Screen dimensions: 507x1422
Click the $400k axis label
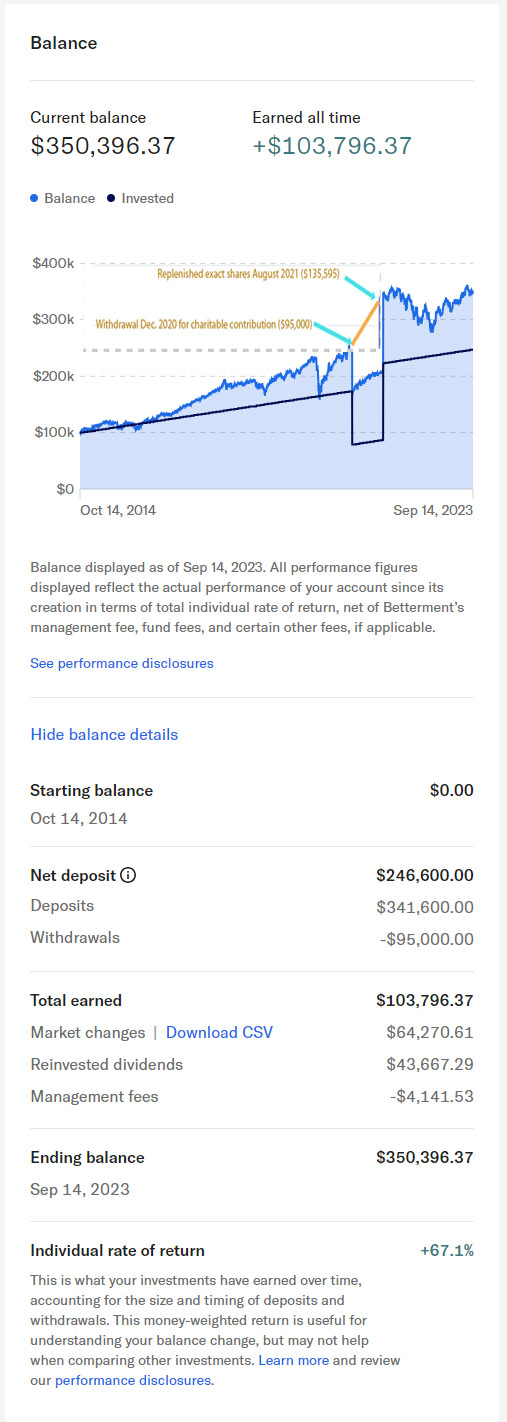53,263
